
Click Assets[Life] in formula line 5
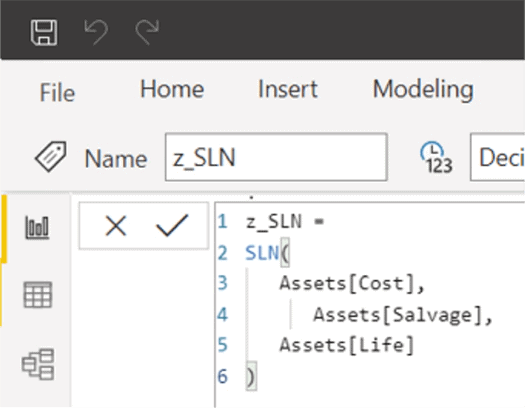click(347, 345)
